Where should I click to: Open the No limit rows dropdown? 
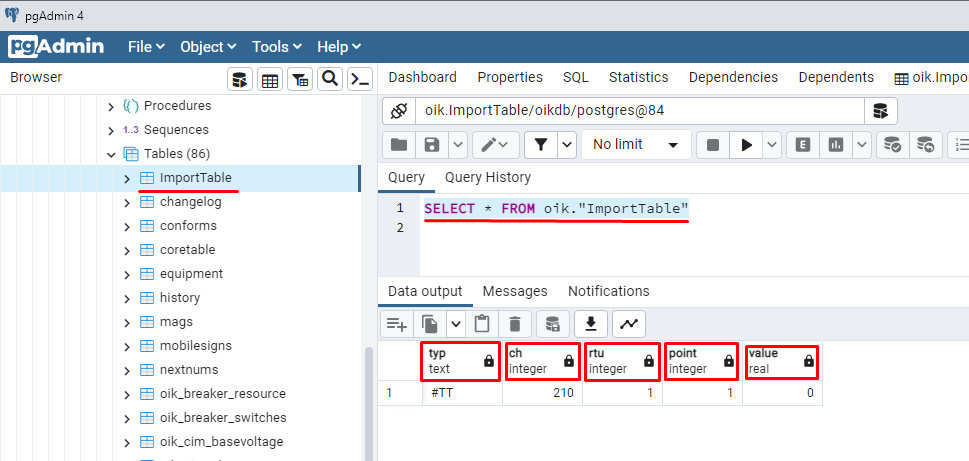636,145
